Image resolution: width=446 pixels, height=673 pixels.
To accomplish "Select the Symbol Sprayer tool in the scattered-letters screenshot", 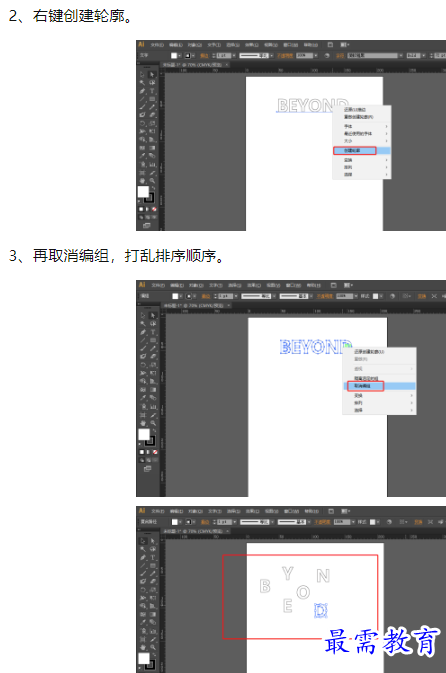I will (x=143, y=631).
